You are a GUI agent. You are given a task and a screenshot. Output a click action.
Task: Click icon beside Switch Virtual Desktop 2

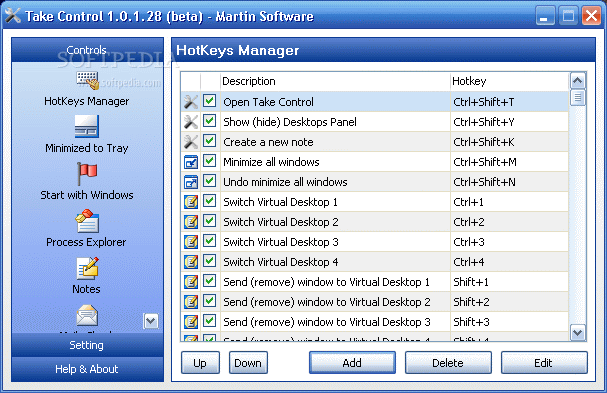[x=191, y=222]
